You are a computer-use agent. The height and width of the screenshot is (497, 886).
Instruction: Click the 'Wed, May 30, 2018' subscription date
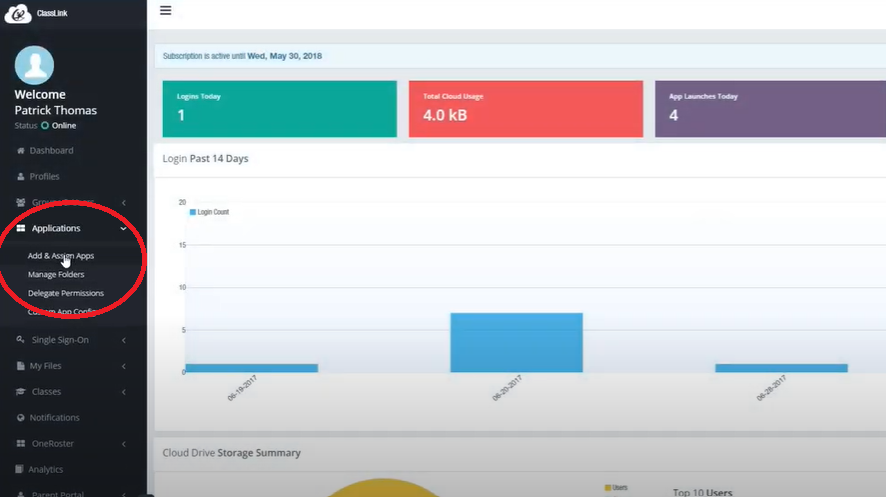pos(285,56)
